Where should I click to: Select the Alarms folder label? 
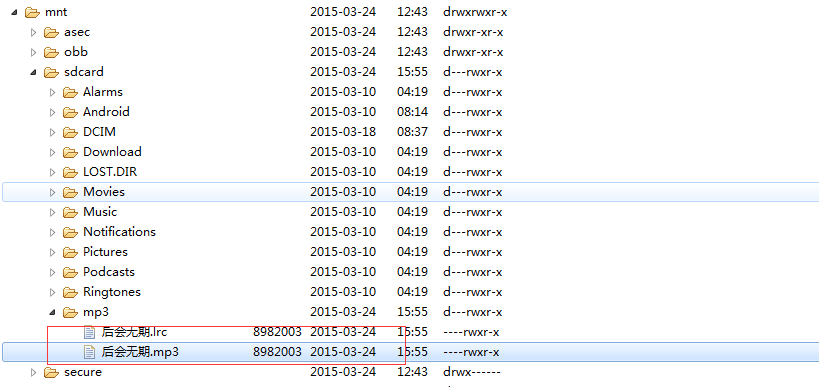103,92
